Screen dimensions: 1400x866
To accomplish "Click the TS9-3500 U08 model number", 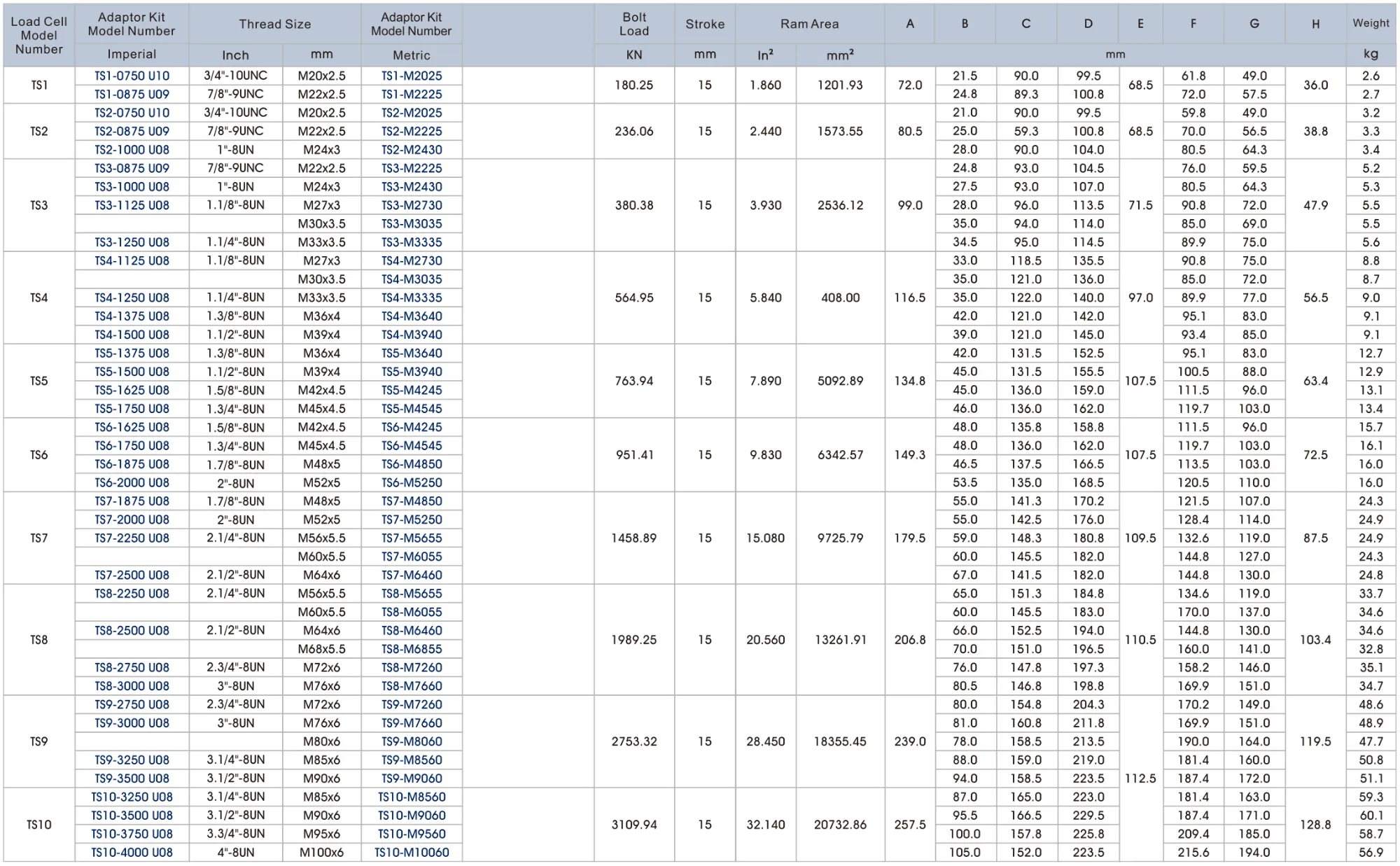I will click(132, 778).
